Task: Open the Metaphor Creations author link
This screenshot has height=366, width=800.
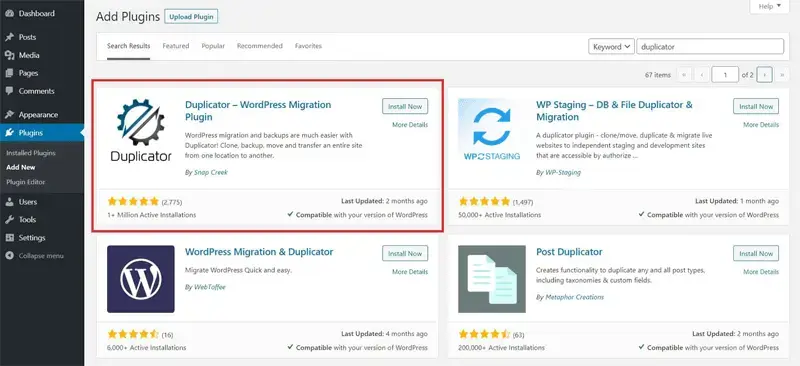Action: [x=574, y=297]
